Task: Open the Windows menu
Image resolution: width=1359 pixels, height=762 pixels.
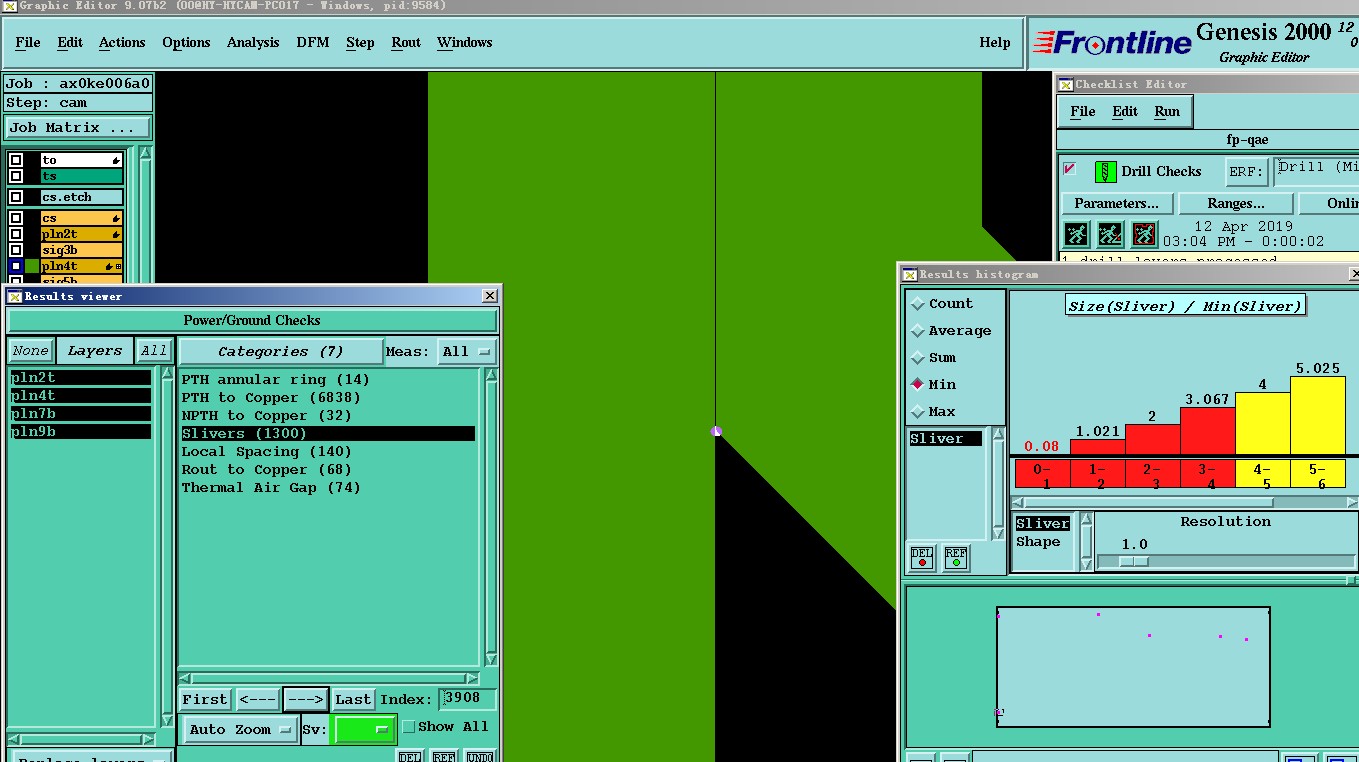Action: point(465,42)
